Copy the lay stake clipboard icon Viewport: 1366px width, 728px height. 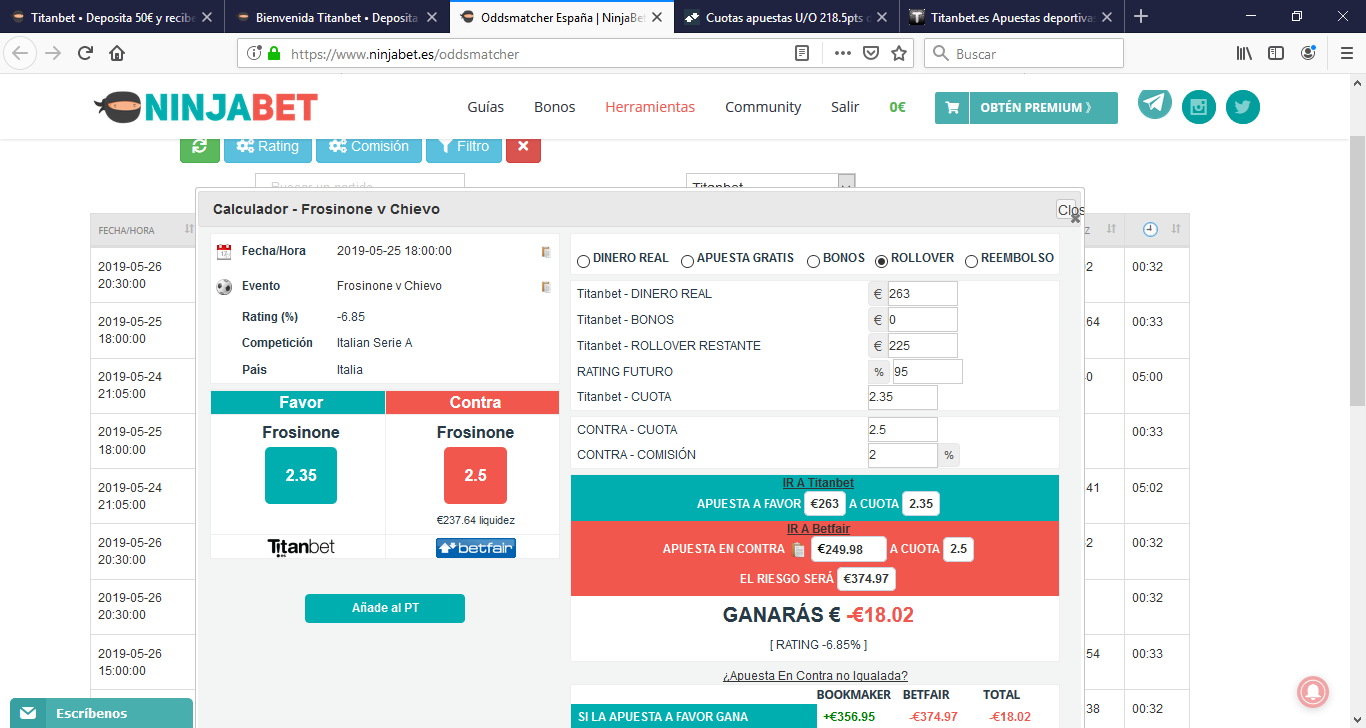(798, 550)
